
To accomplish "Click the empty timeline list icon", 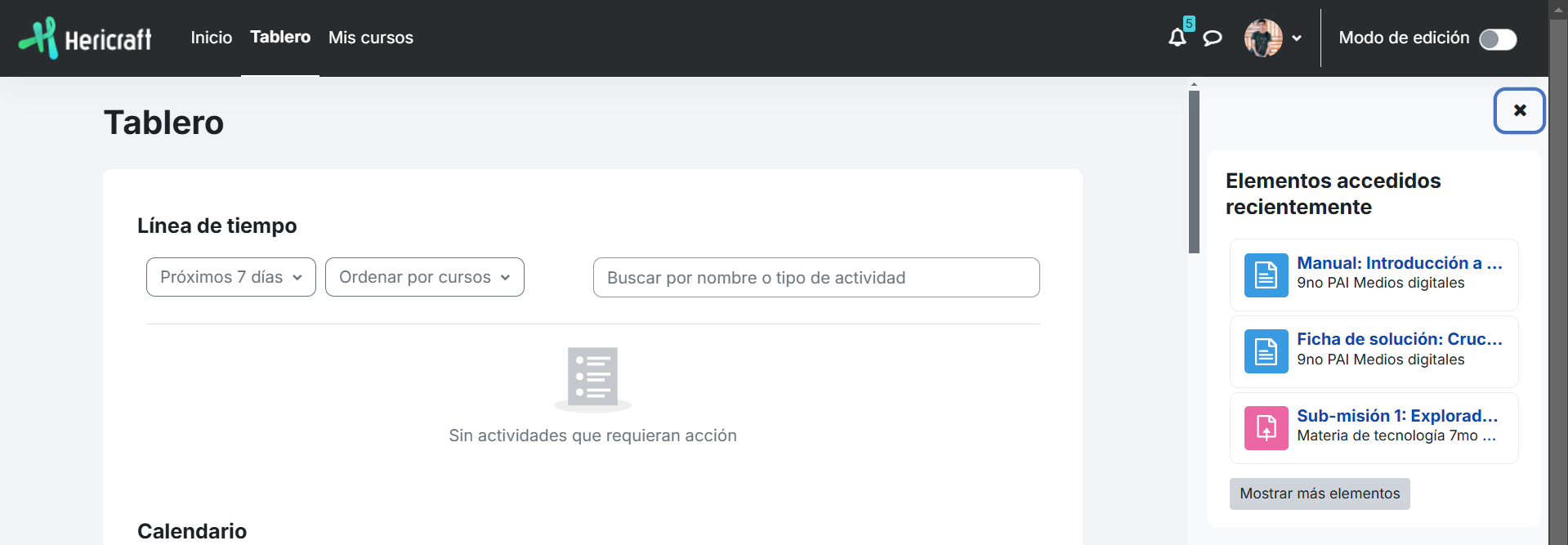I will [592, 379].
